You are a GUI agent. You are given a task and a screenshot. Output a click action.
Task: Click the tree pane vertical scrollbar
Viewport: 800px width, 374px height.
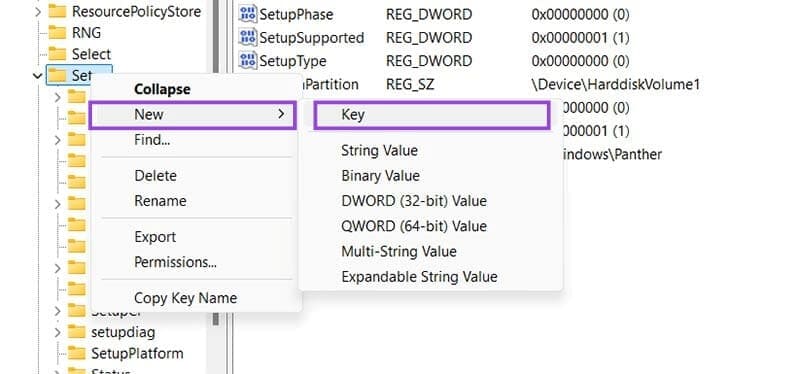click(216, 163)
